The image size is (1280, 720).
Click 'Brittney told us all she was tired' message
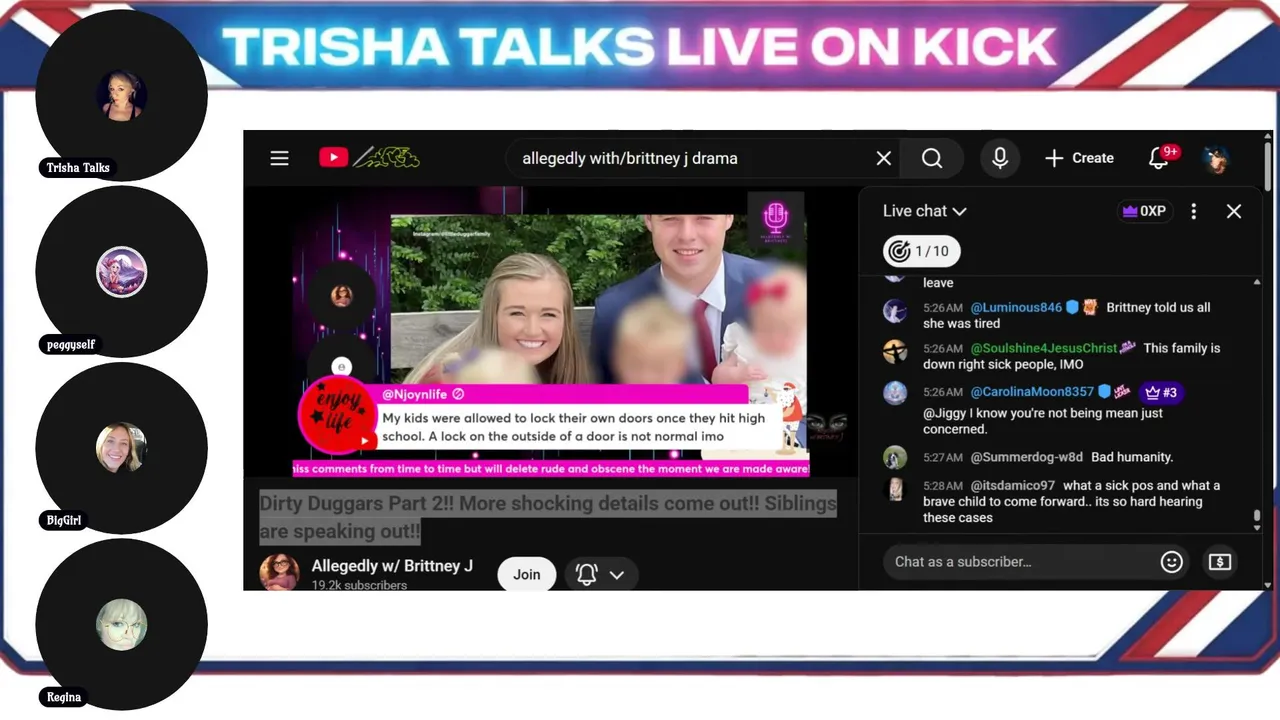coord(1067,316)
